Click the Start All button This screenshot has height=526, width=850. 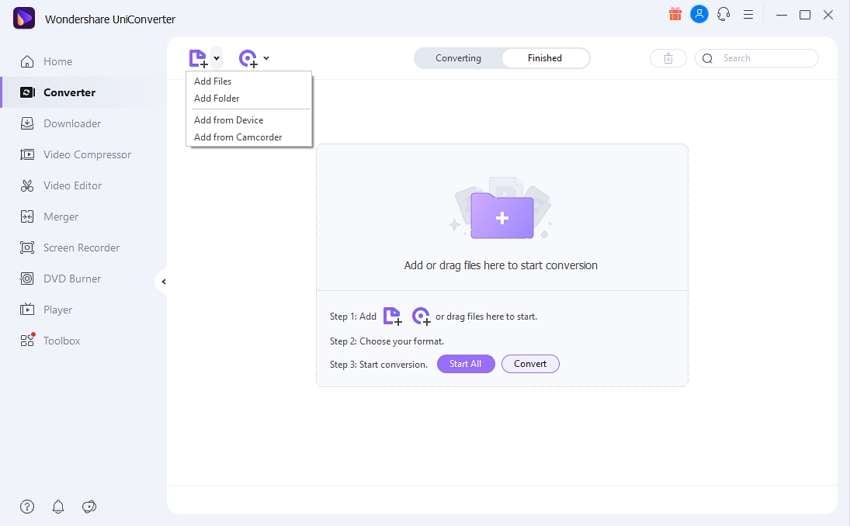point(466,364)
